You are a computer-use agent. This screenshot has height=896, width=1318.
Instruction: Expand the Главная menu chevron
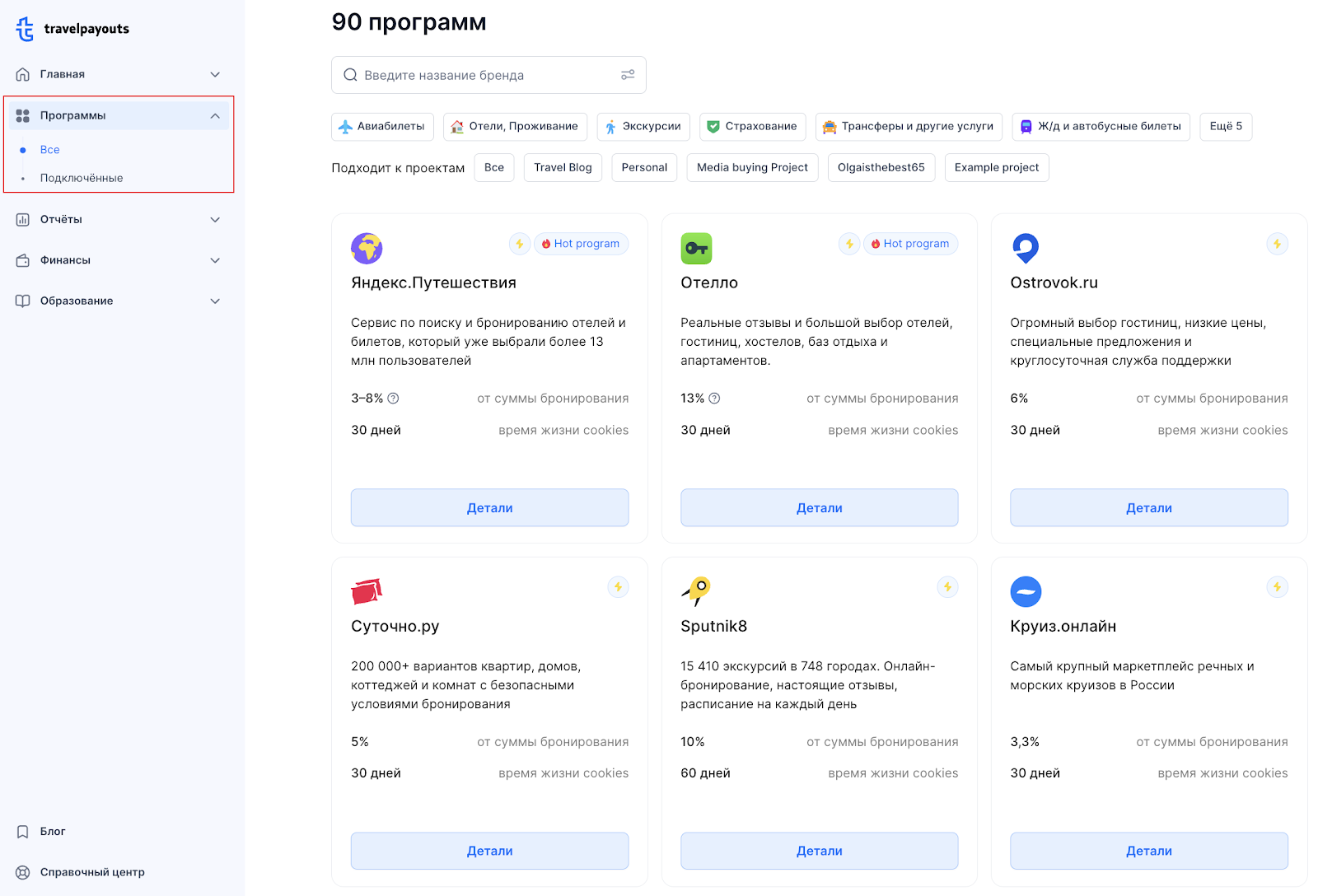coord(215,74)
